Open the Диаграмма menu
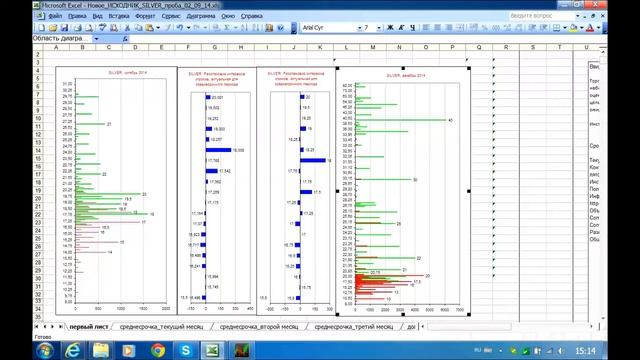 click(x=201, y=16)
